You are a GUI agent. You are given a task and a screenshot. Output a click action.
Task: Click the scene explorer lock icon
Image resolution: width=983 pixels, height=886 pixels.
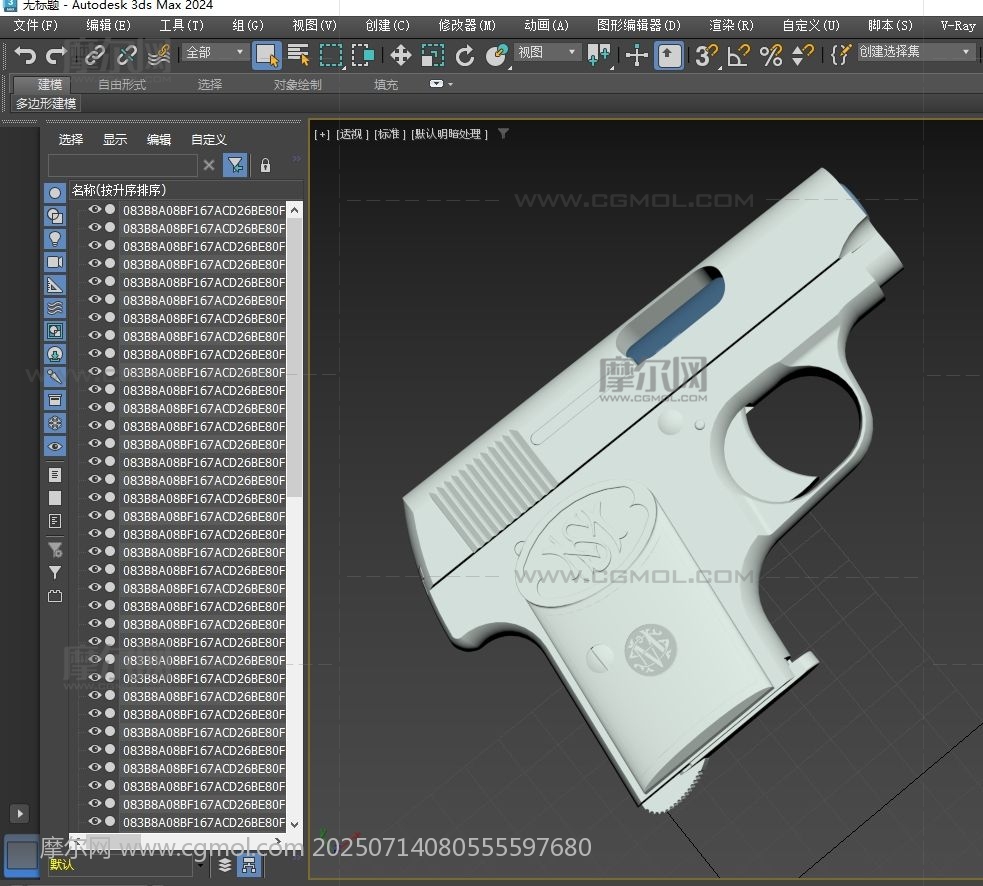(x=265, y=166)
